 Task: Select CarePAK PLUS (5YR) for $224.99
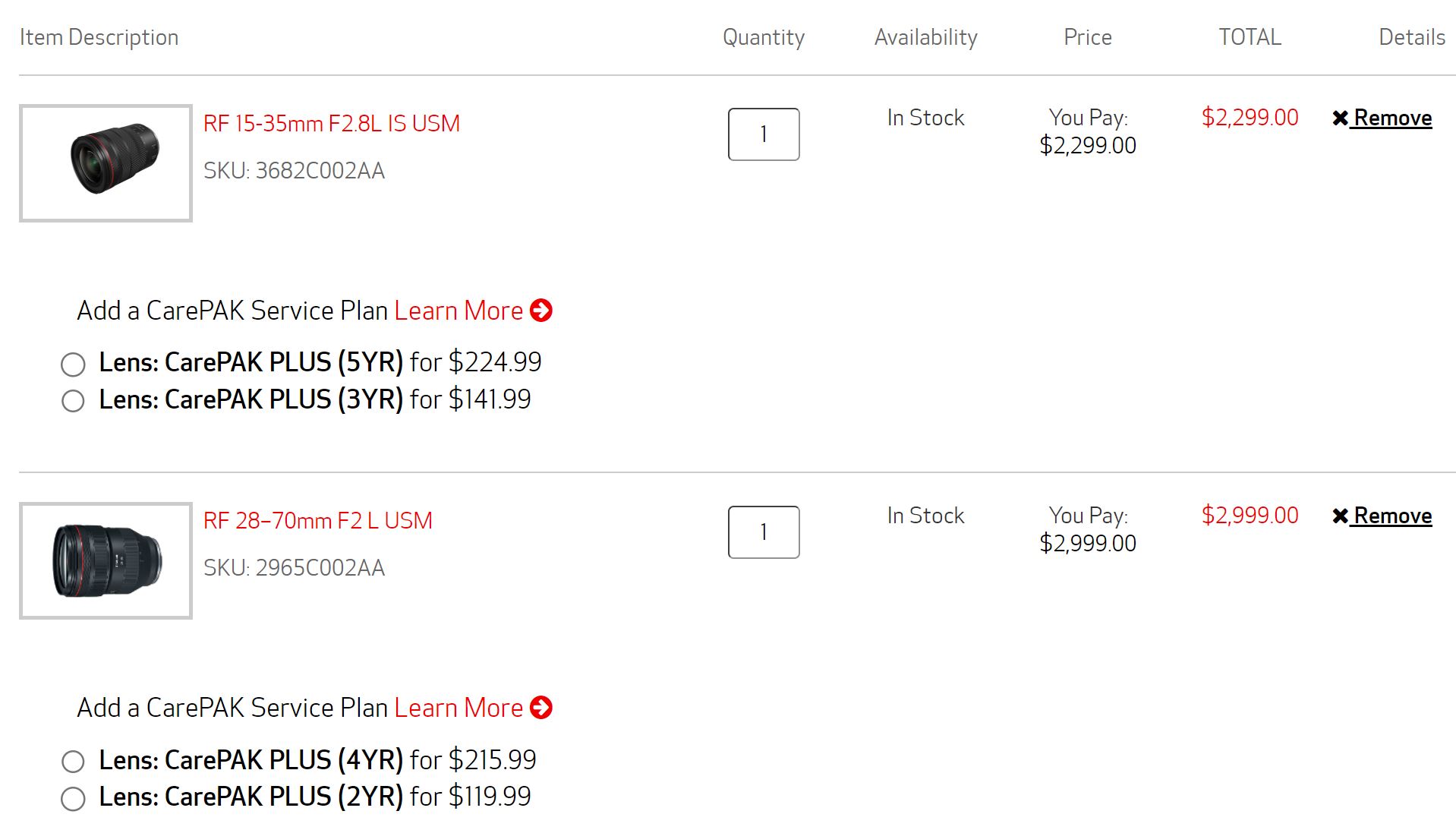(73, 365)
